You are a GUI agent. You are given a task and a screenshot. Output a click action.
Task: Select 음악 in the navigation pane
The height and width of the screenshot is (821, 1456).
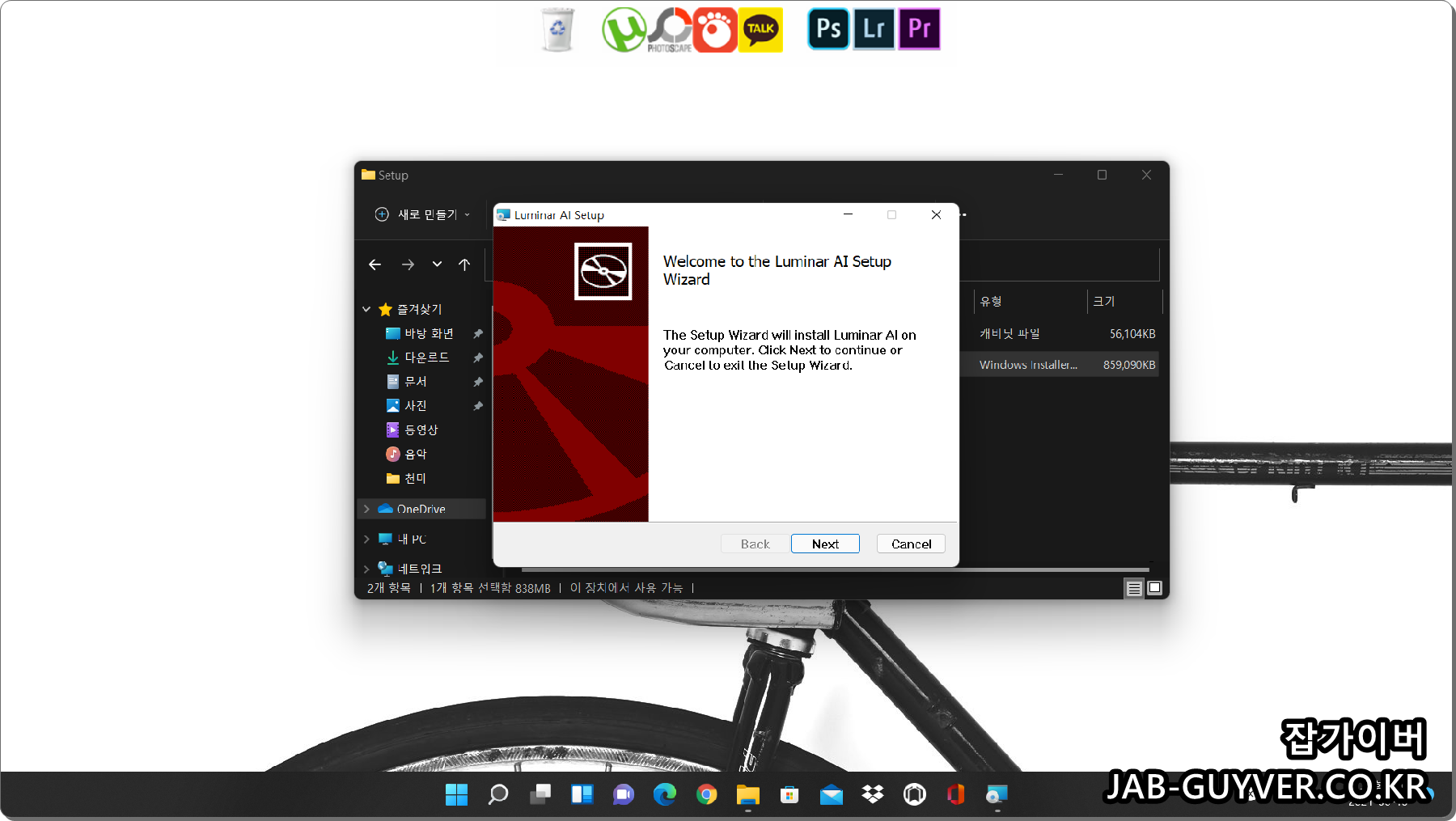tap(415, 455)
